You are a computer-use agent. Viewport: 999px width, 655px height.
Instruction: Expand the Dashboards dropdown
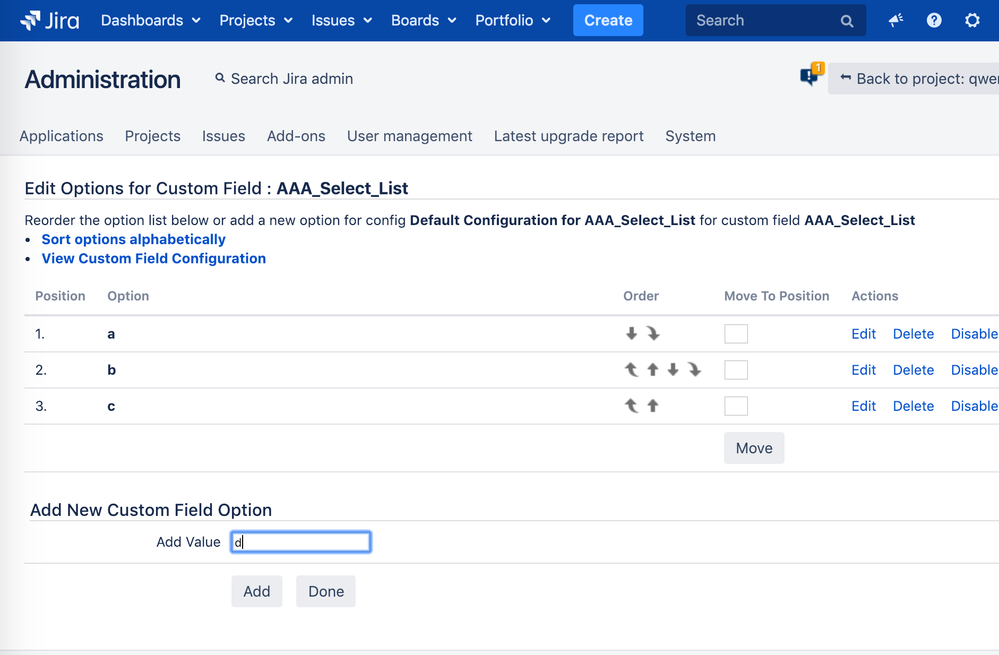pyautogui.click(x=151, y=20)
